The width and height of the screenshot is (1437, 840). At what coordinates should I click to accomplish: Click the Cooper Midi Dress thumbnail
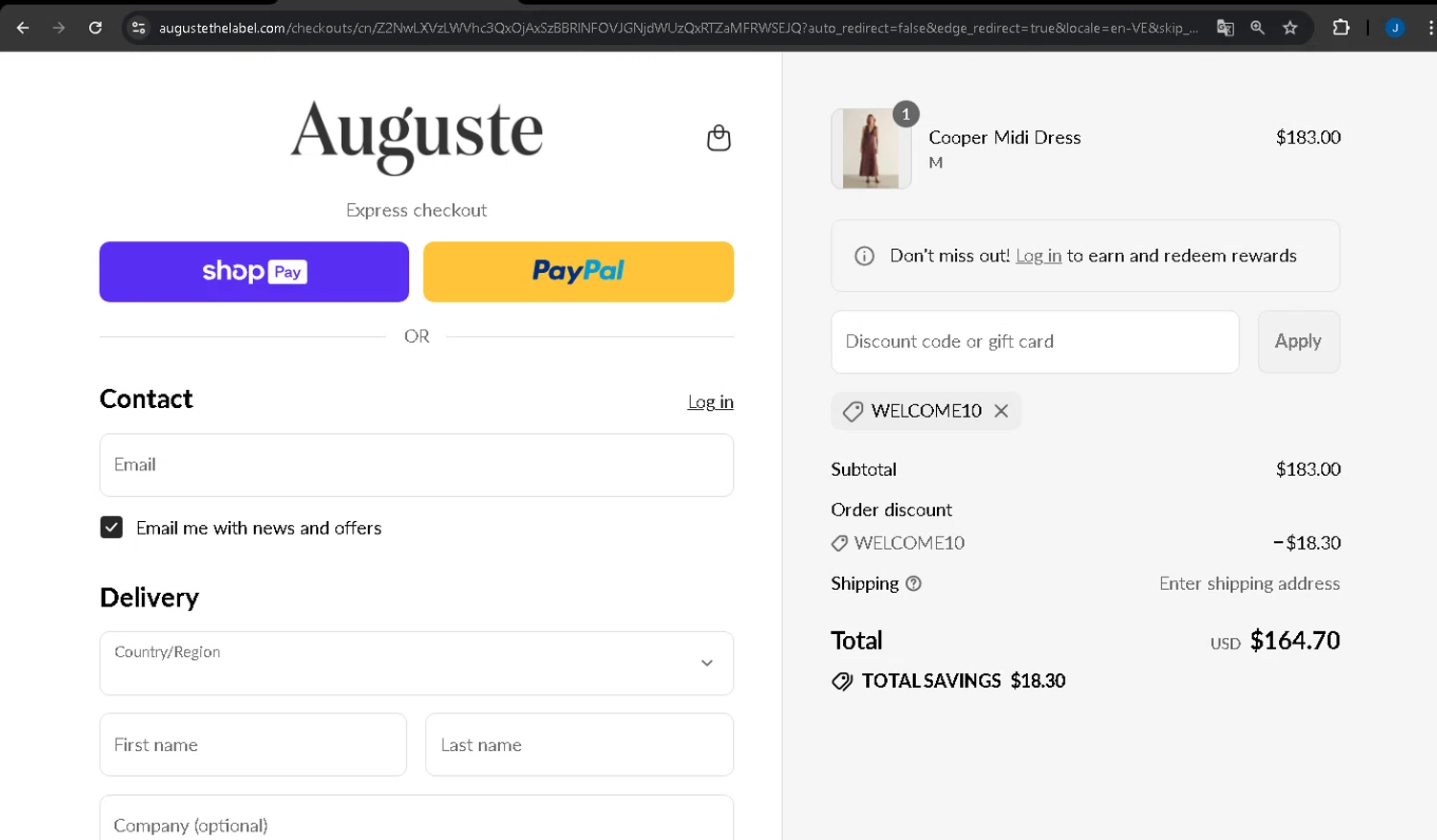click(x=871, y=148)
